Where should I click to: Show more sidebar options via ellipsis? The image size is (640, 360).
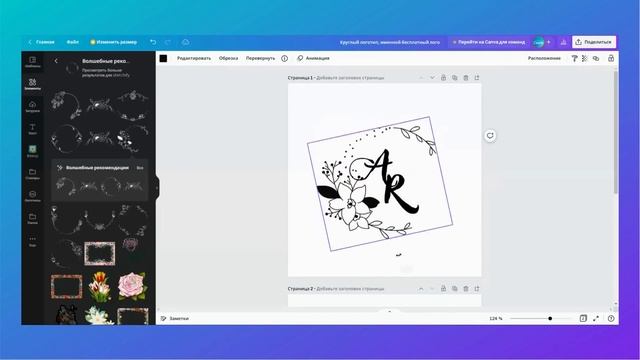[33, 241]
